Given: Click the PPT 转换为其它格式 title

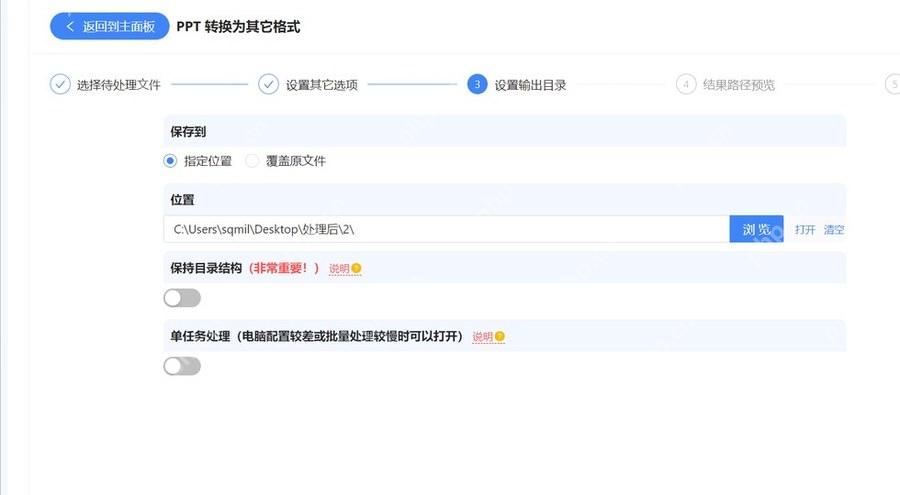Looking at the screenshot, I should coord(238,26).
